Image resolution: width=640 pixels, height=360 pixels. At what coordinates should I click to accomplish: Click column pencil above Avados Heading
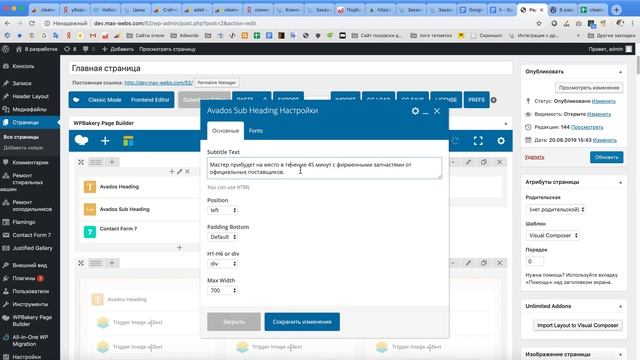[180, 171]
